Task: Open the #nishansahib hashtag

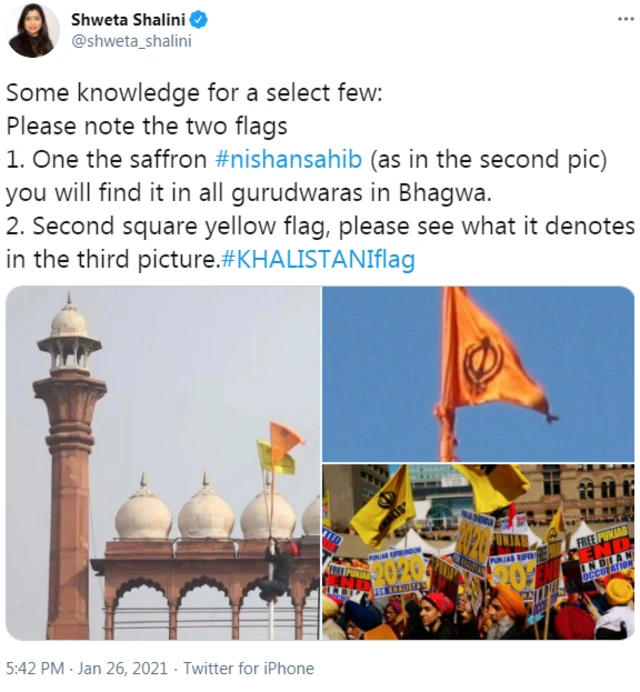Action: coord(289,159)
